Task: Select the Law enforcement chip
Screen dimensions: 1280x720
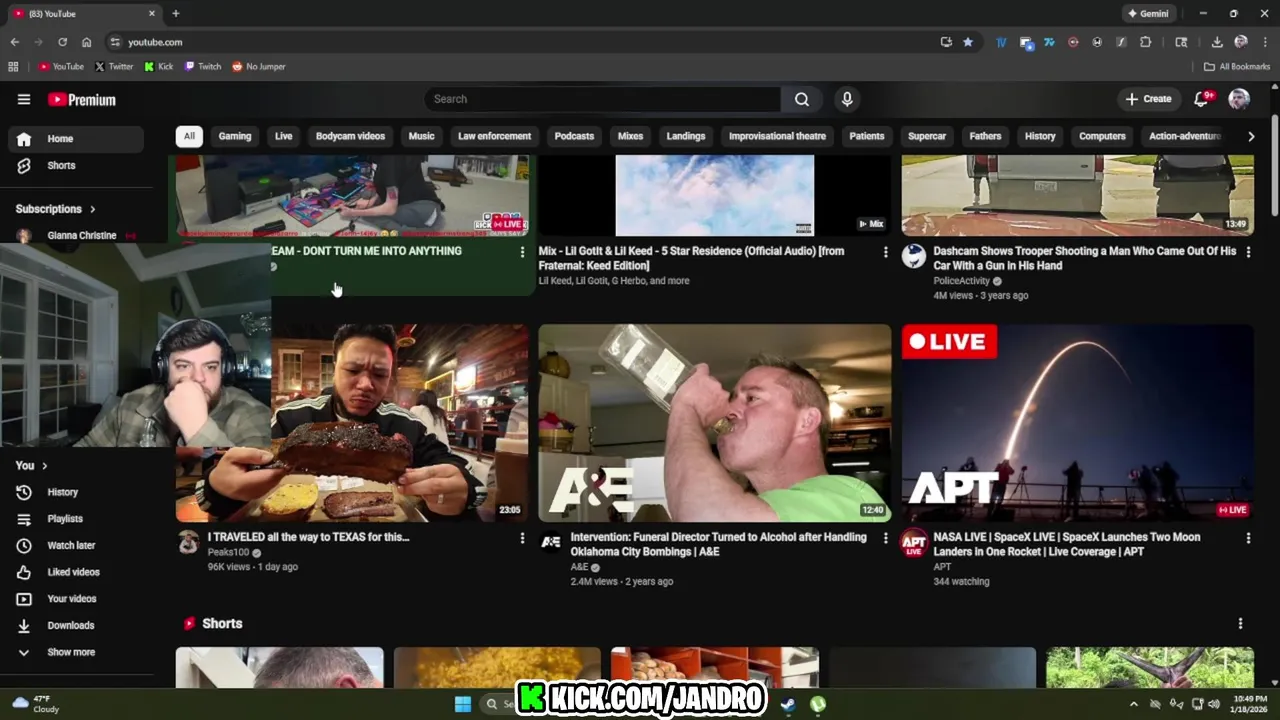Action: click(x=494, y=136)
